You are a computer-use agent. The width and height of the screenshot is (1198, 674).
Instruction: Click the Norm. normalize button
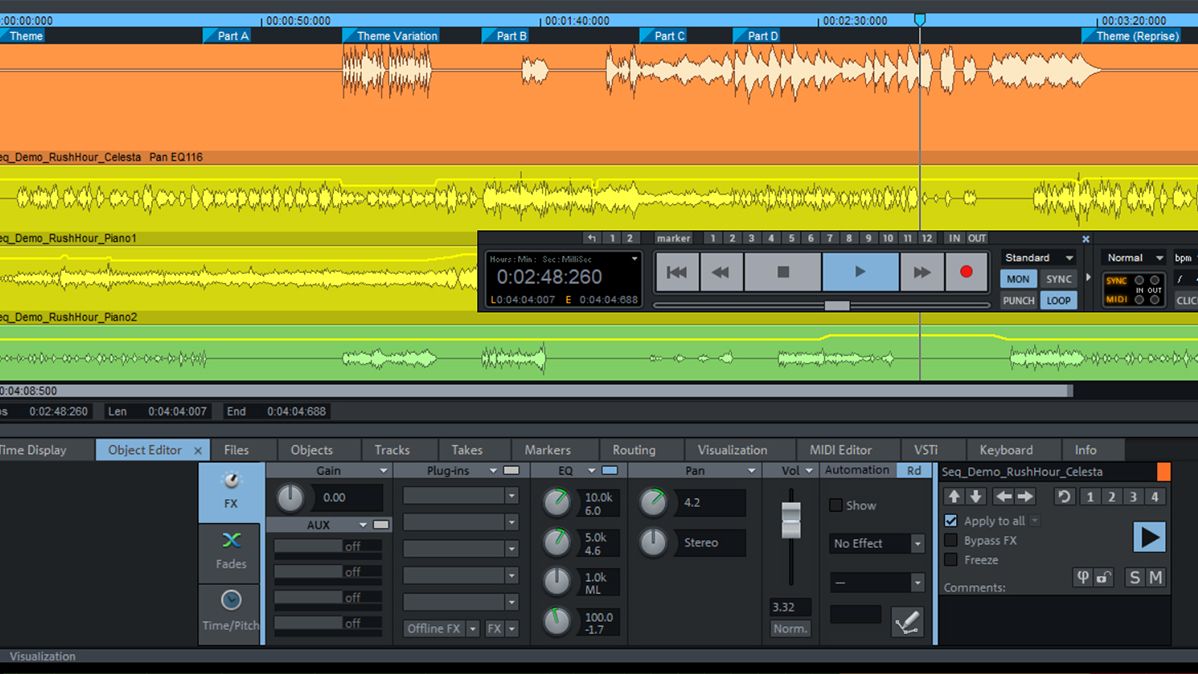point(789,628)
